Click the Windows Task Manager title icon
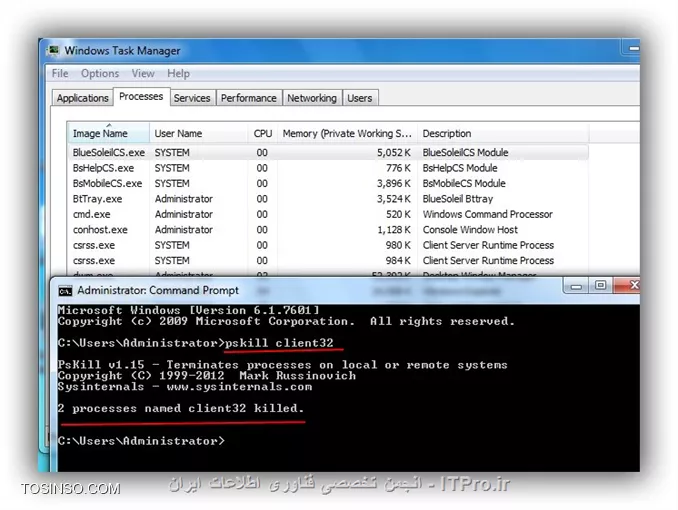The width and height of the screenshot is (678, 510). (x=54, y=51)
